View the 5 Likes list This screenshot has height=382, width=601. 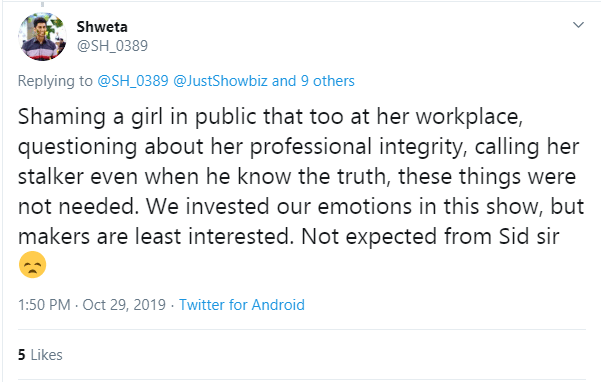point(40,355)
